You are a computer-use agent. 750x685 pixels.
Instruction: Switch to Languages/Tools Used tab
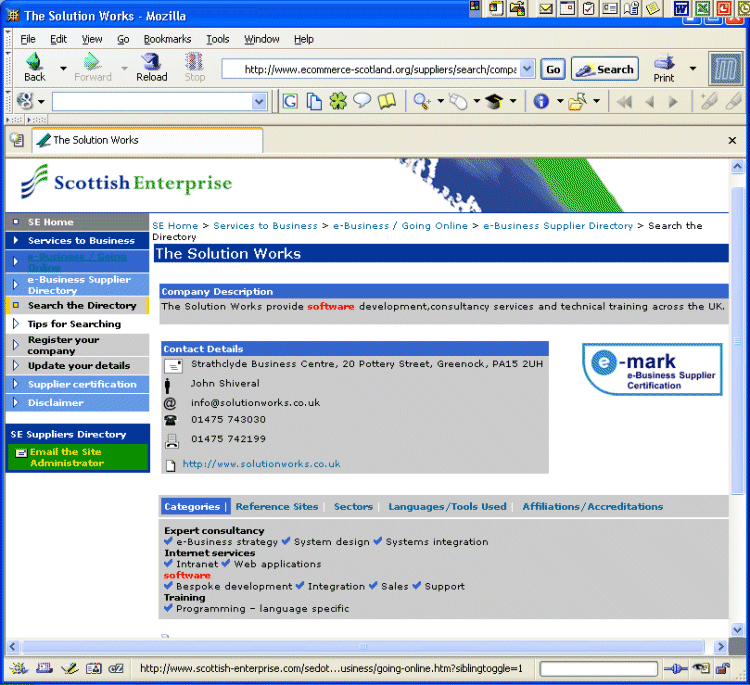point(447,507)
